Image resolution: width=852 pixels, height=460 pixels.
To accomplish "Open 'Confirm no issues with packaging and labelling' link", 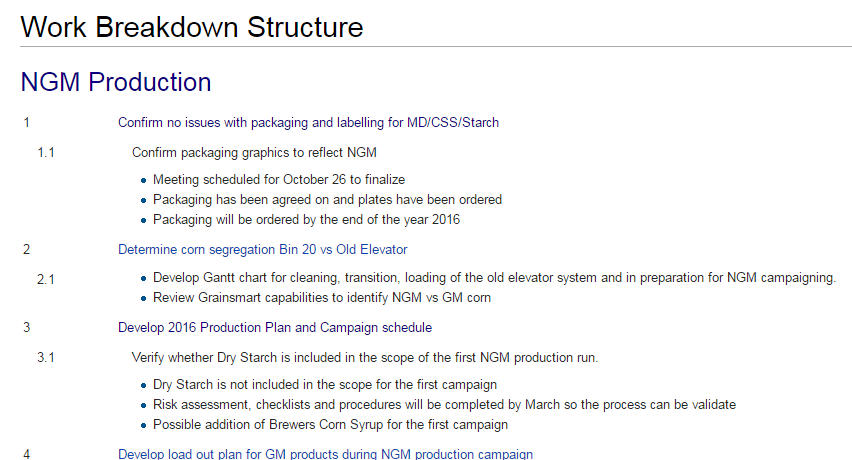I will (308, 123).
